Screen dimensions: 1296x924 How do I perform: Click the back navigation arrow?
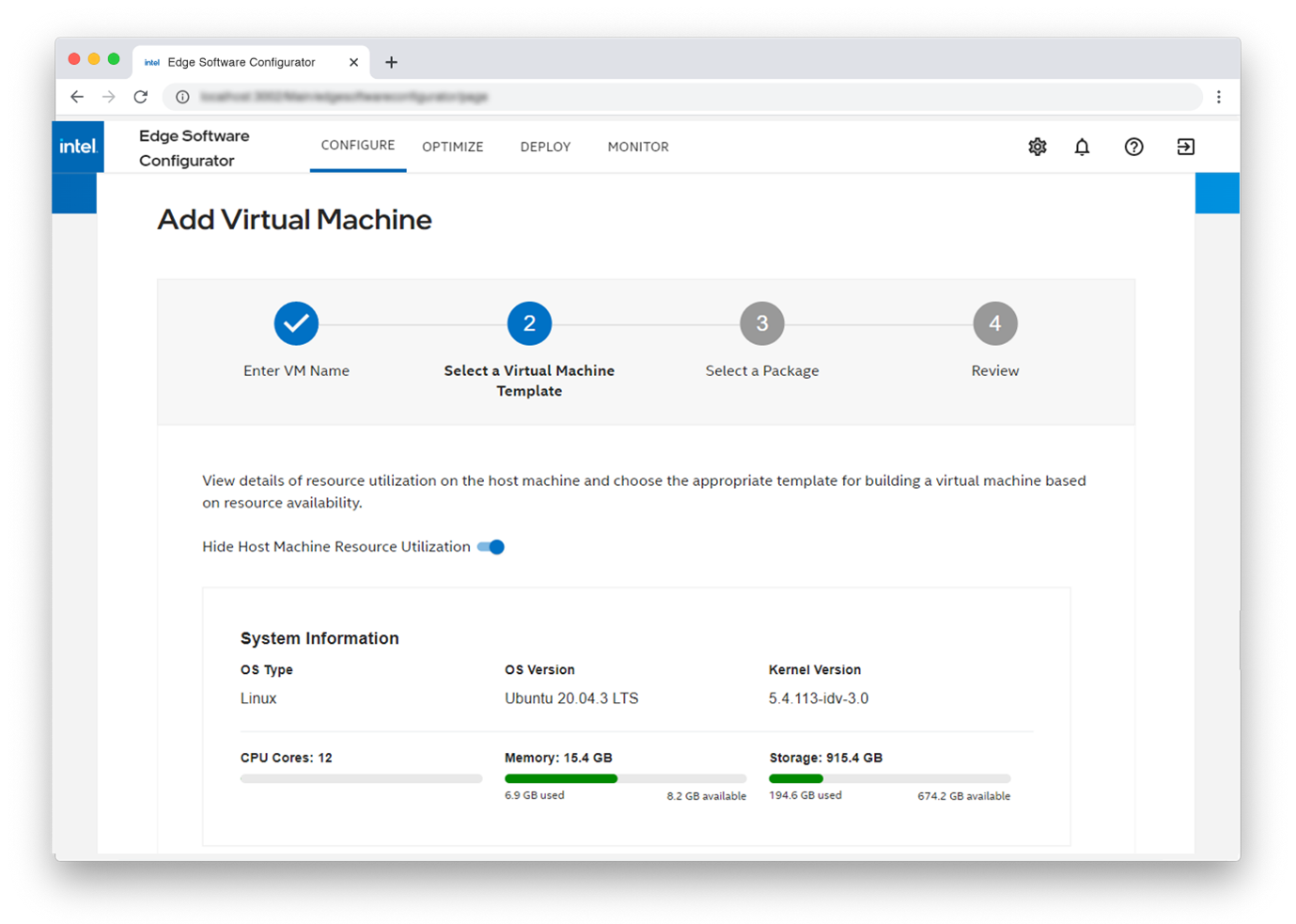click(77, 97)
